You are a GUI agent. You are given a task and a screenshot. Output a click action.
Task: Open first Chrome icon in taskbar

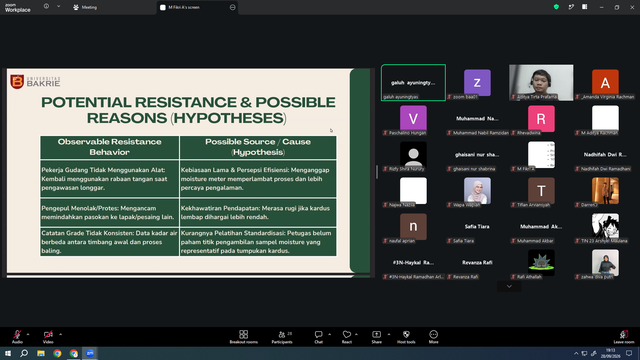pos(57,353)
